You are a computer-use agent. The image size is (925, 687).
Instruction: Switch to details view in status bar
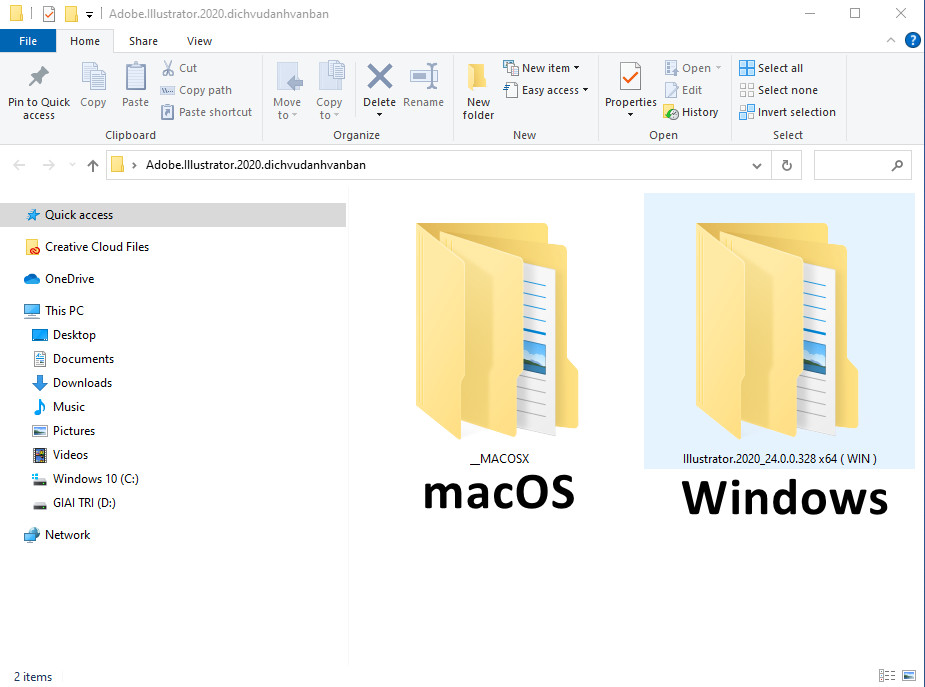887,676
